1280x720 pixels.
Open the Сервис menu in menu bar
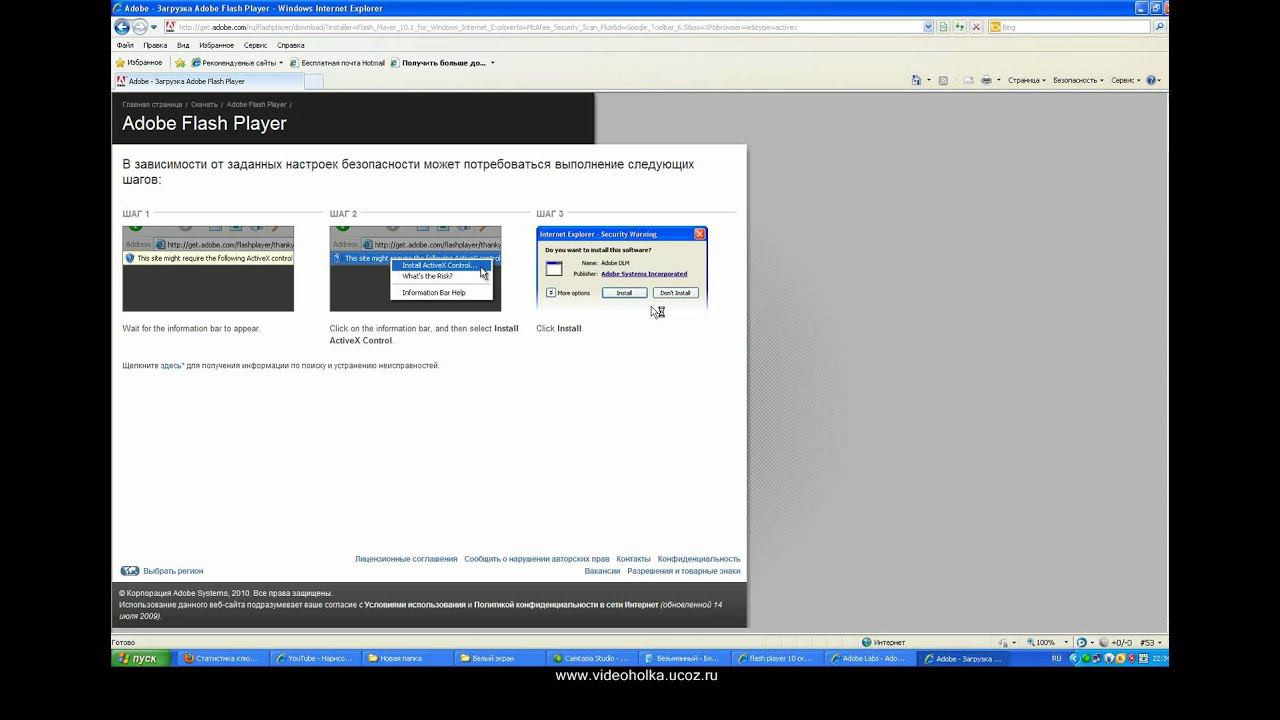pos(255,45)
